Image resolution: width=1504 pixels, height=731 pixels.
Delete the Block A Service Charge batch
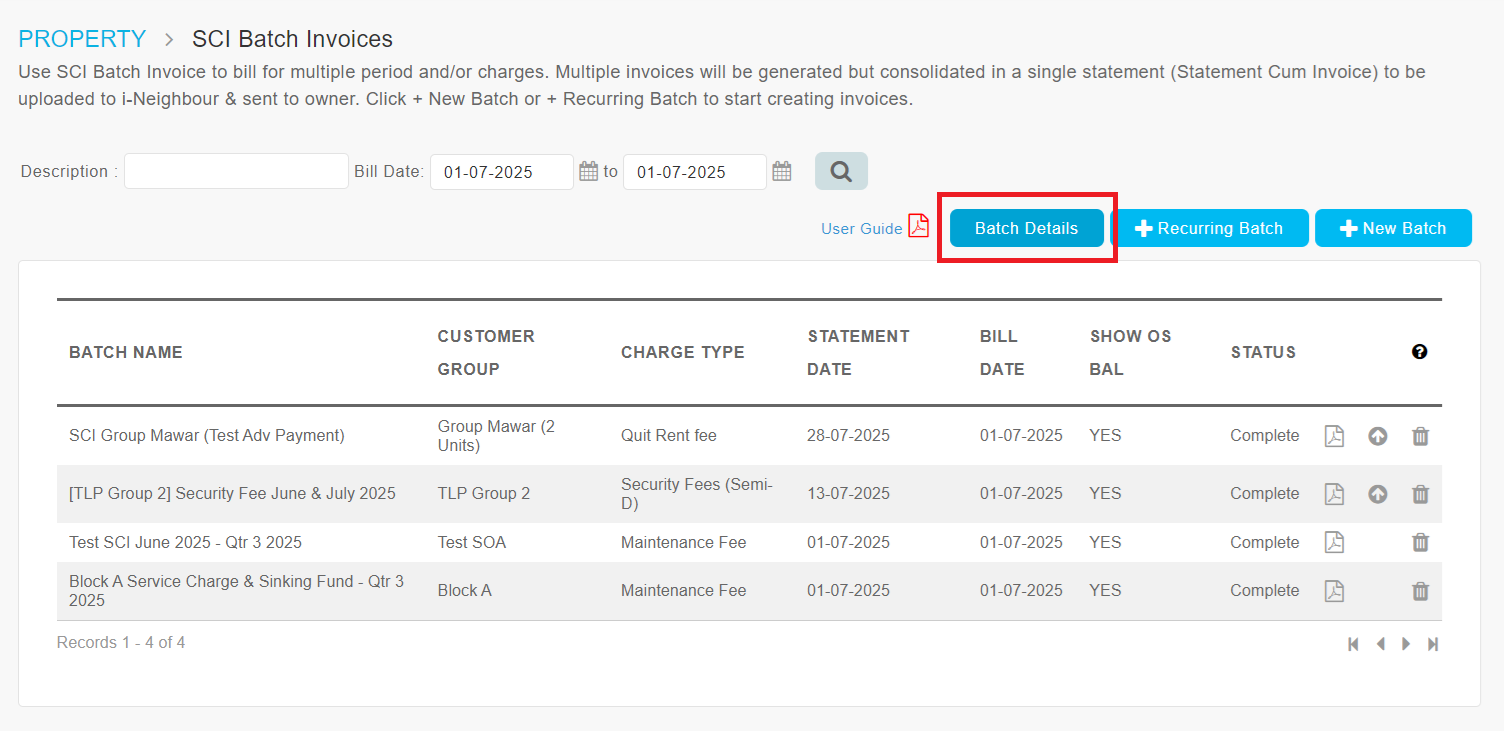[1420, 591]
